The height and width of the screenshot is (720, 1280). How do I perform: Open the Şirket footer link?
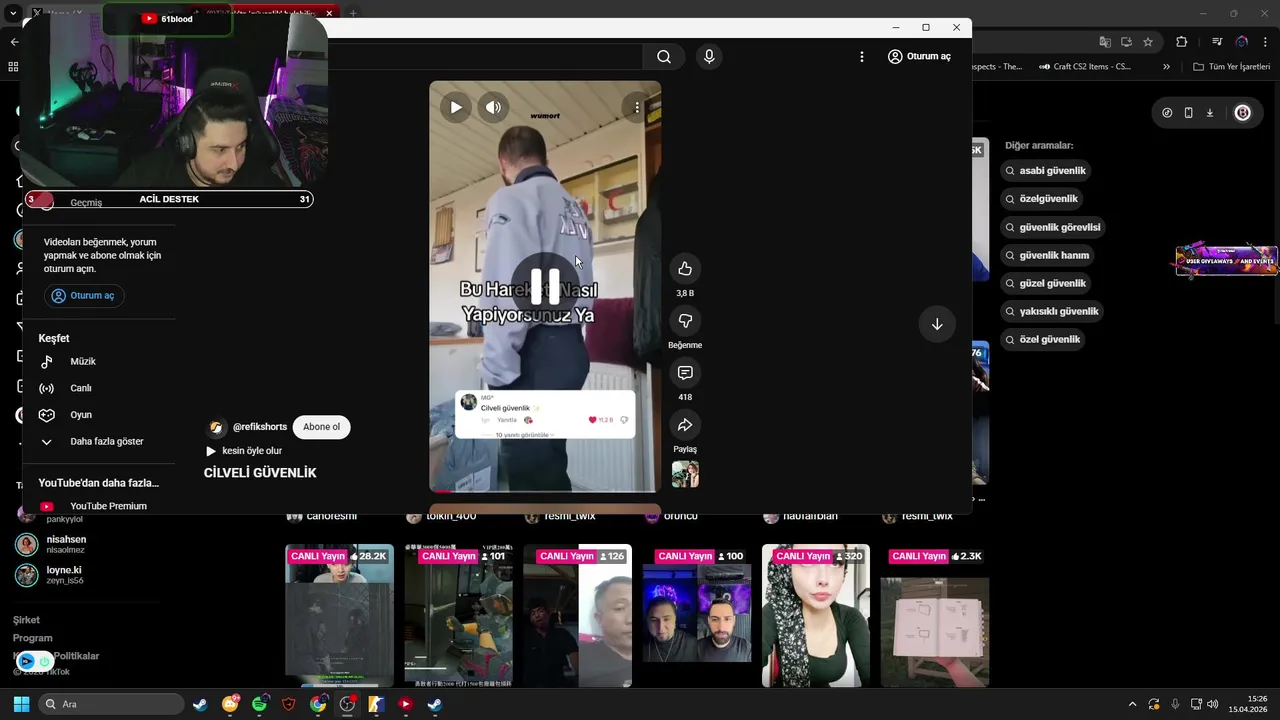[27, 620]
